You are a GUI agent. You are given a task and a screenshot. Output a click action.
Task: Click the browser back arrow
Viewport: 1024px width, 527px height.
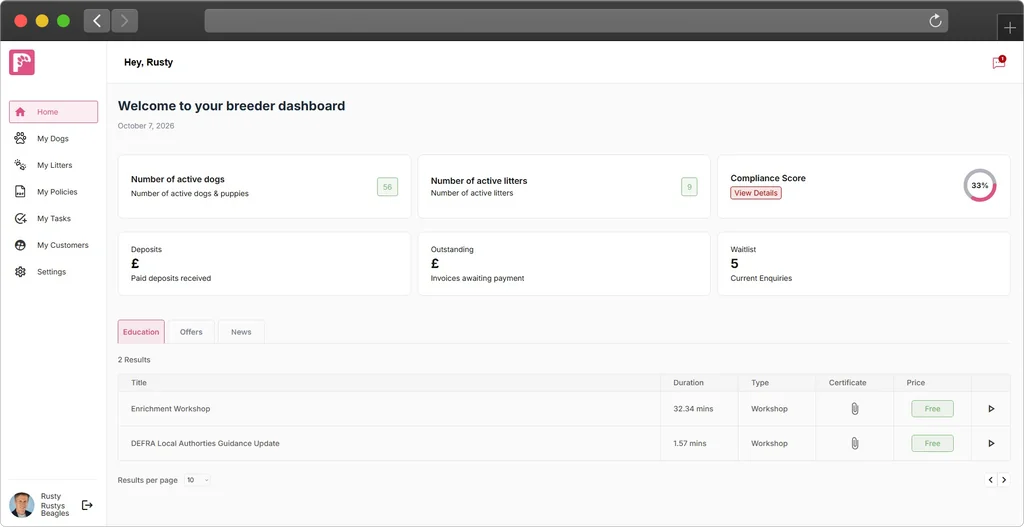[x=97, y=21]
